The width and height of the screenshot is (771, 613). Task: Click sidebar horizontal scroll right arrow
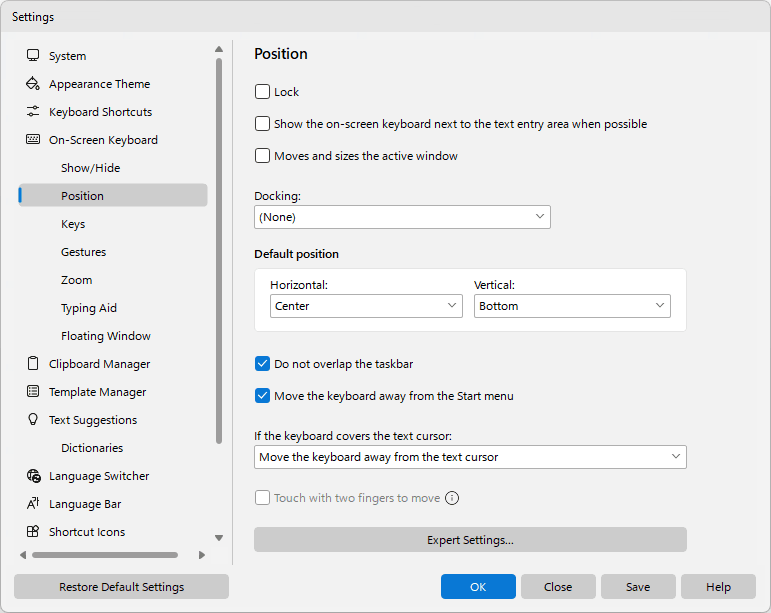[202, 555]
